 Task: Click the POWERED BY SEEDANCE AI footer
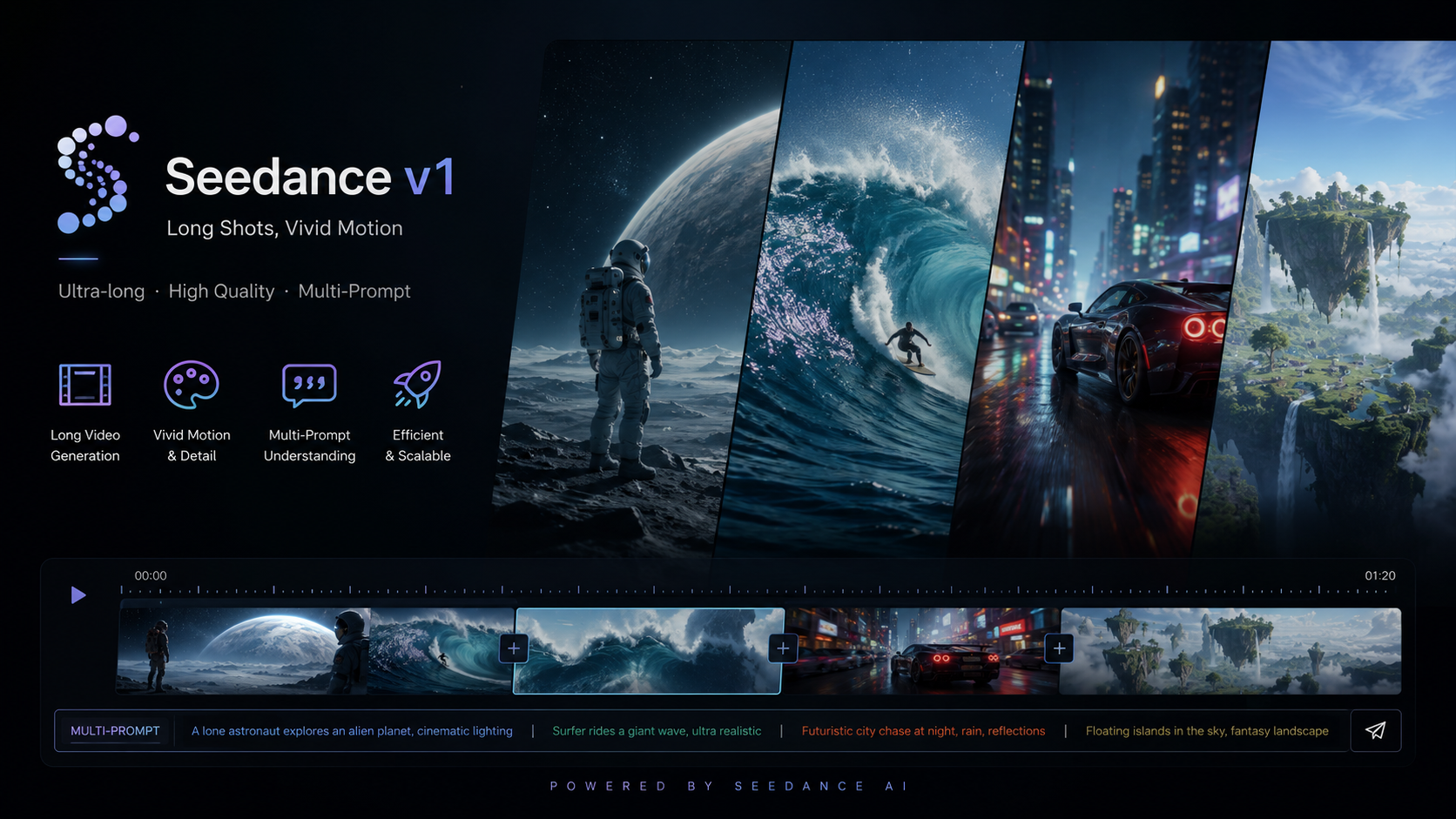730,786
